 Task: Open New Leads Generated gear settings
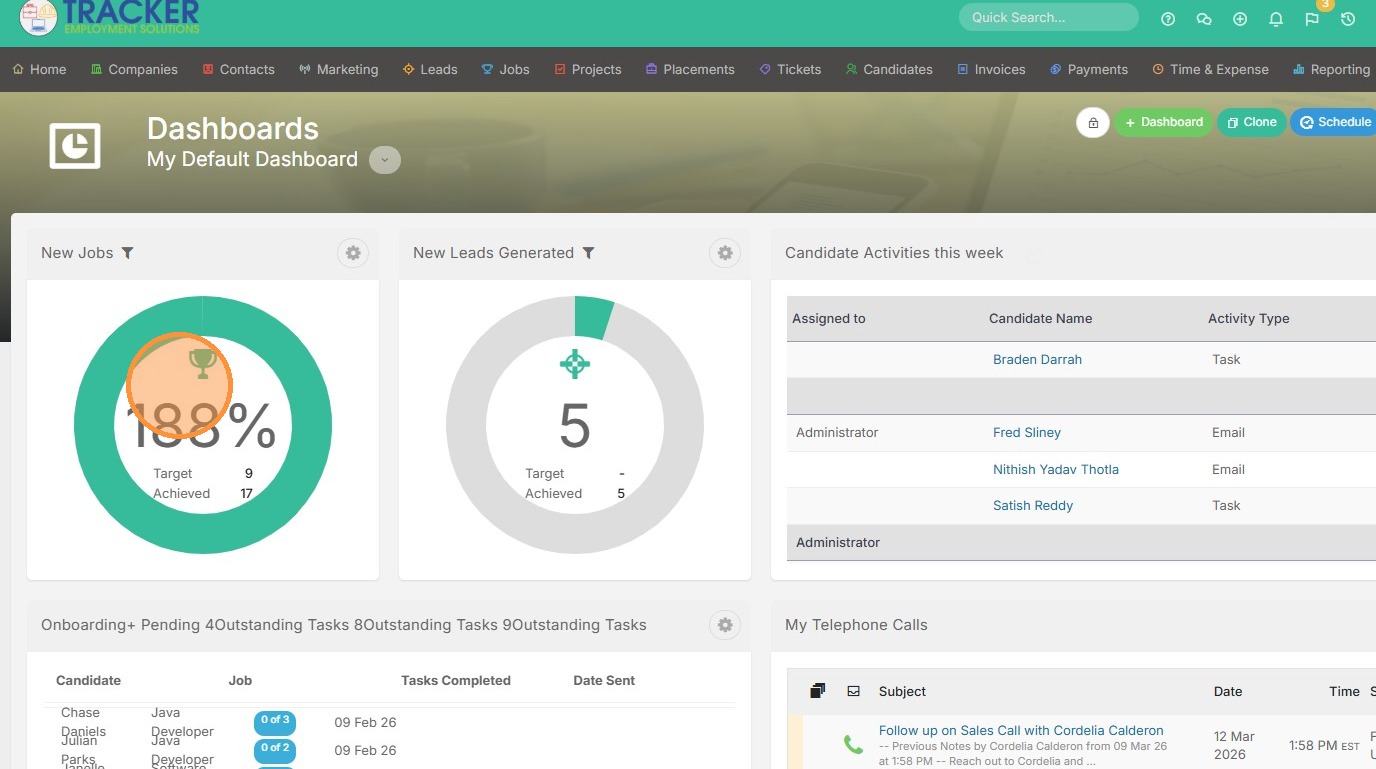(x=725, y=253)
